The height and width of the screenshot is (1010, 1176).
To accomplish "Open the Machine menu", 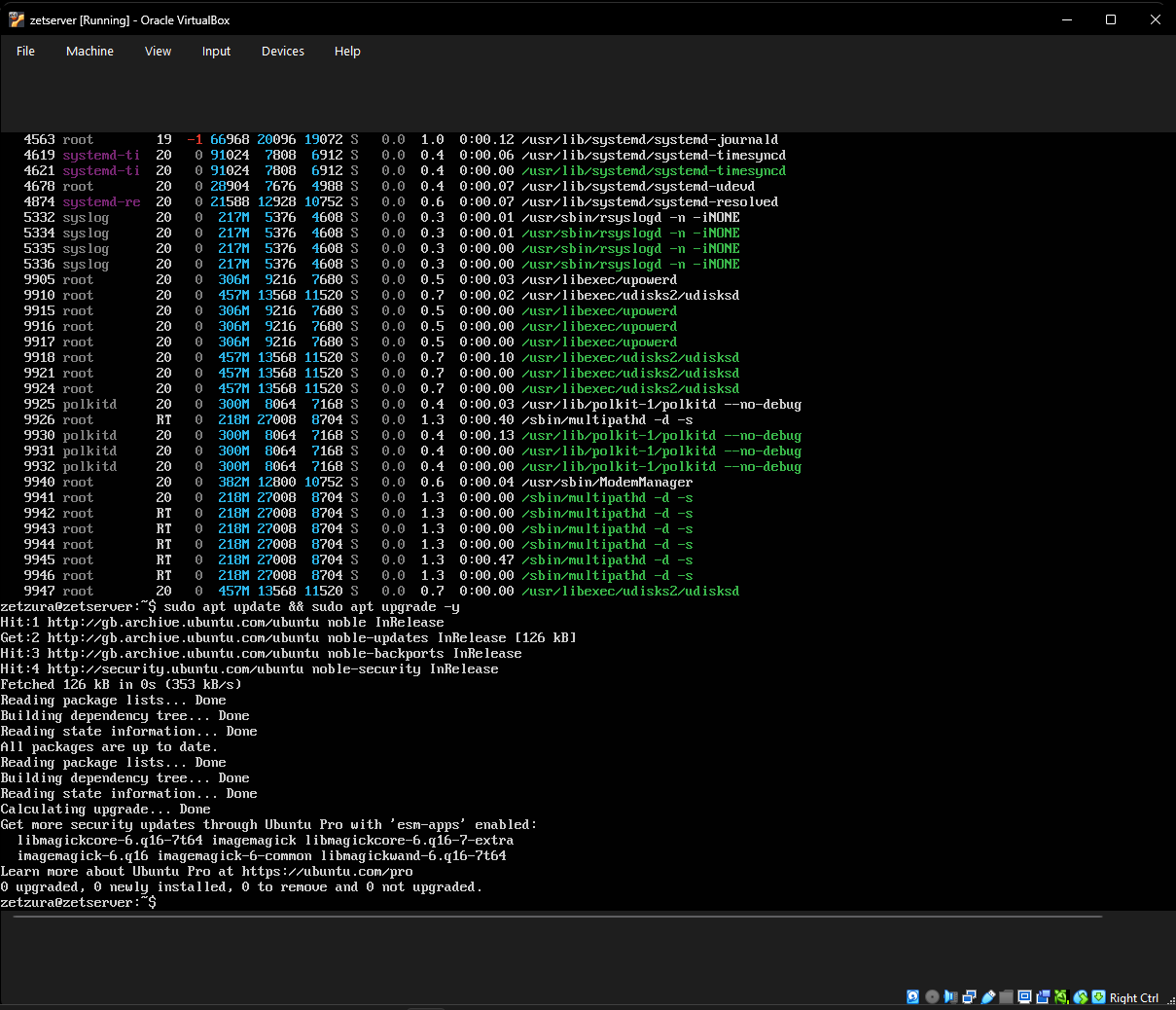I will (89, 51).
